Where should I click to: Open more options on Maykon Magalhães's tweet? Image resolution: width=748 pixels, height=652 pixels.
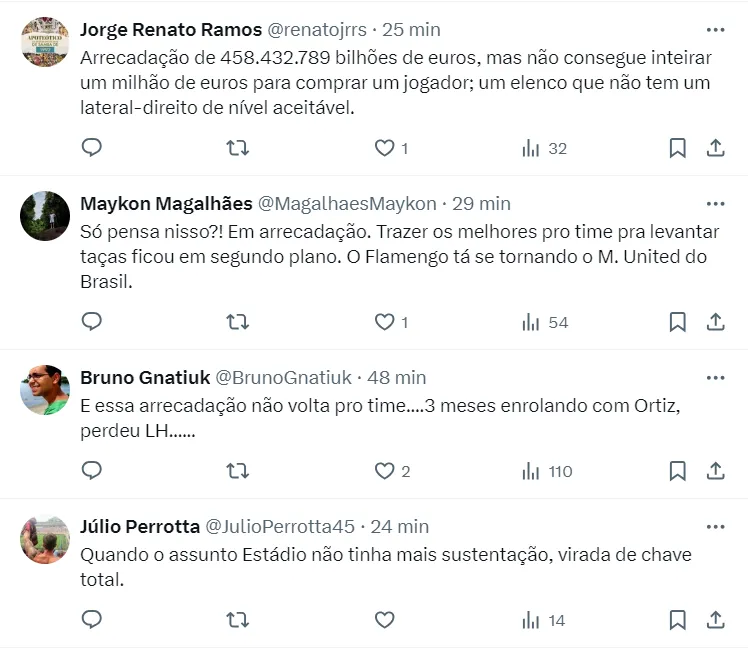click(x=715, y=204)
